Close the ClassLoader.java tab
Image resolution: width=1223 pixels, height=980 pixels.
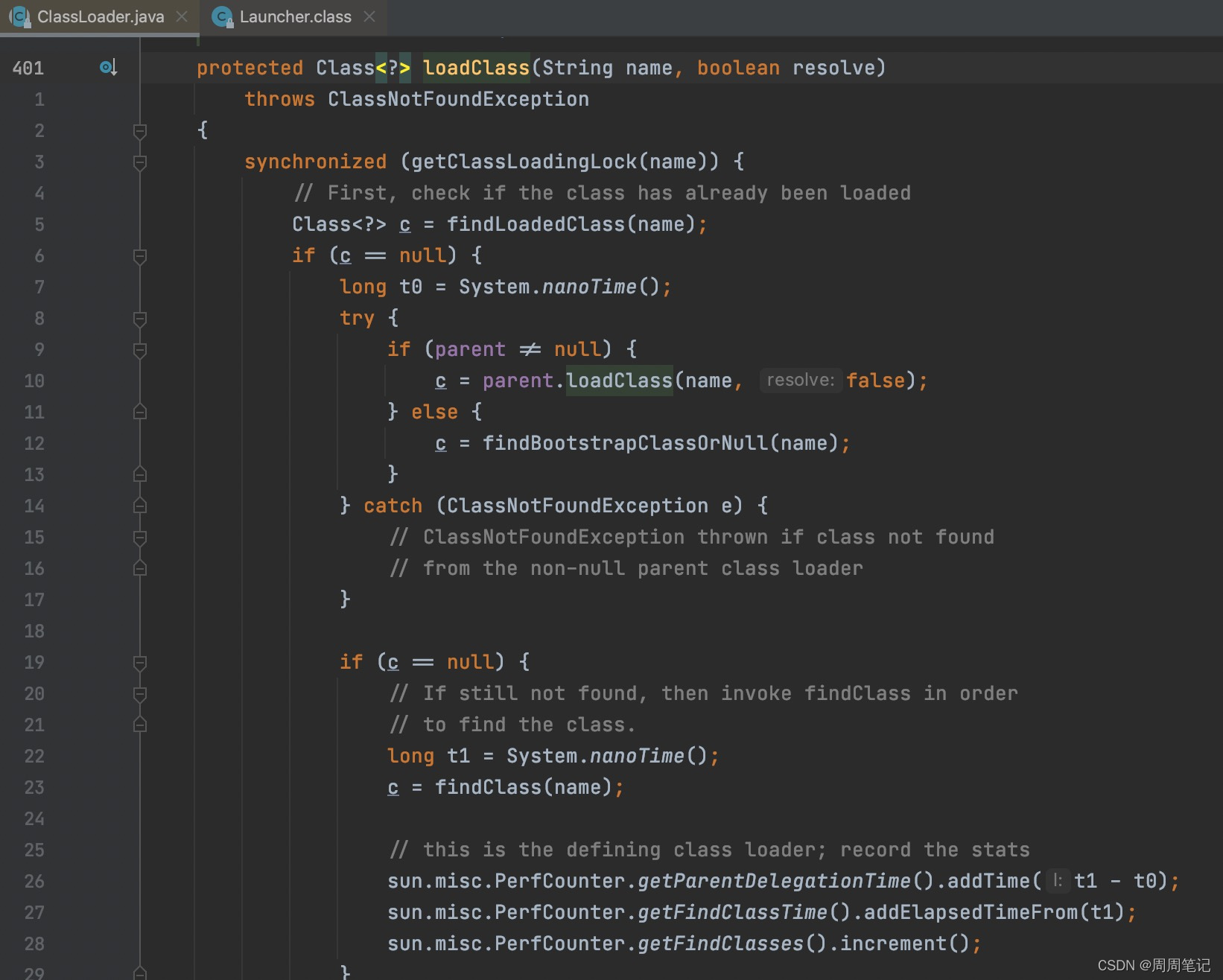[x=182, y=16]
